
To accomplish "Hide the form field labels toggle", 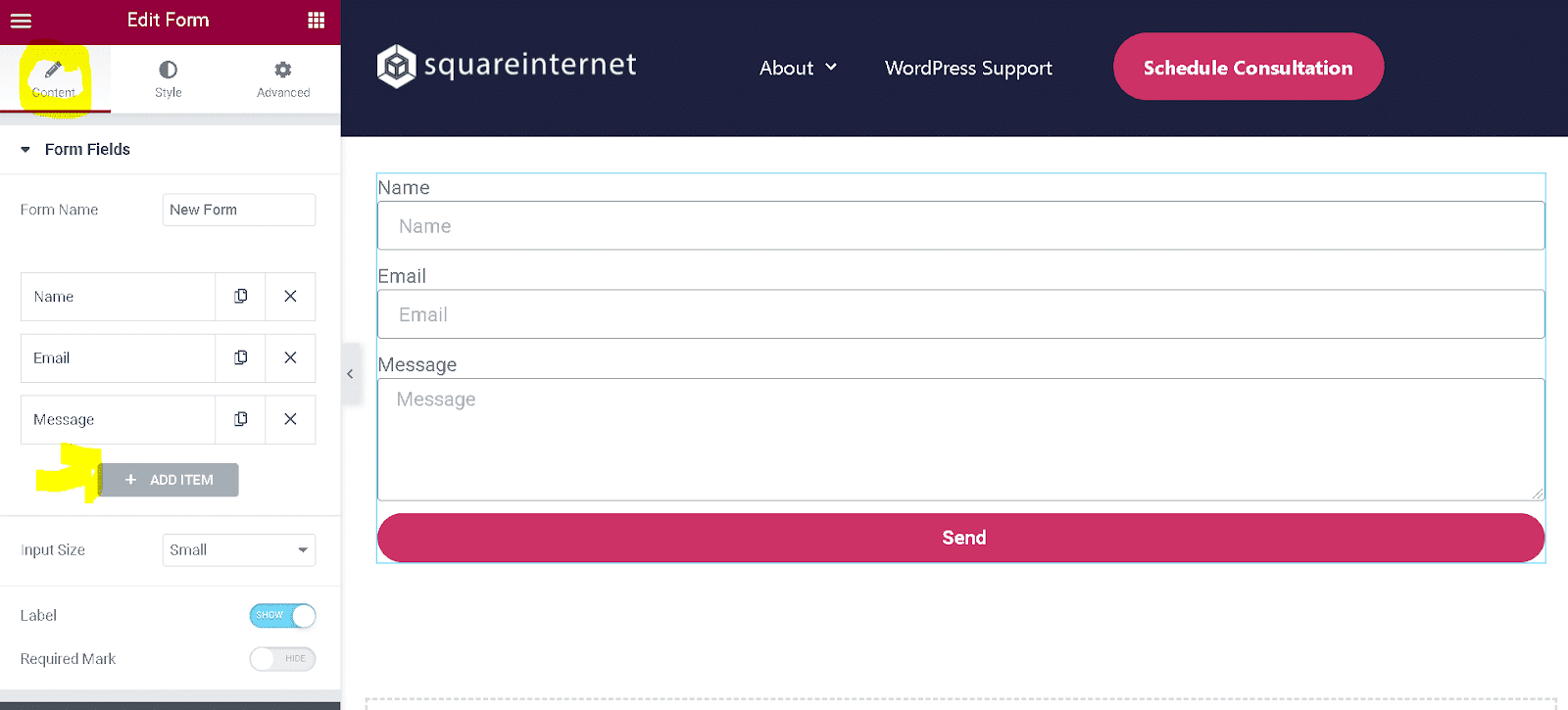I will (282, 615).
